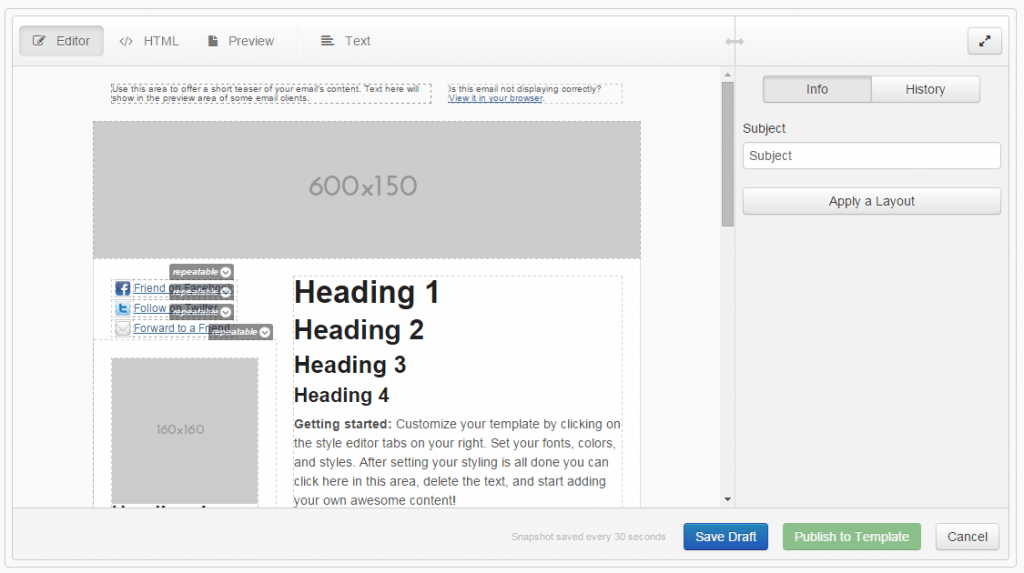Click the editor vertical scrollbar thumb
The image size is (1024, 573).
point(728,154)
